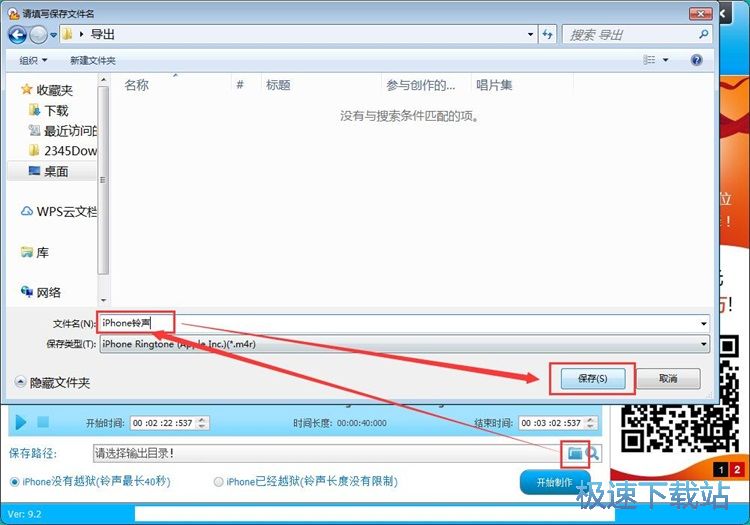Click 取消 button
This screenshot has width=750, height=525.
[668, 379]
